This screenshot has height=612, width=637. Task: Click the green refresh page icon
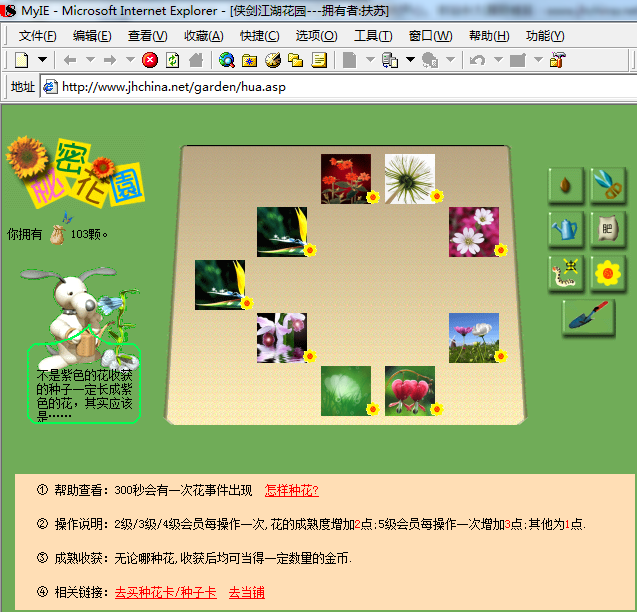173,60
